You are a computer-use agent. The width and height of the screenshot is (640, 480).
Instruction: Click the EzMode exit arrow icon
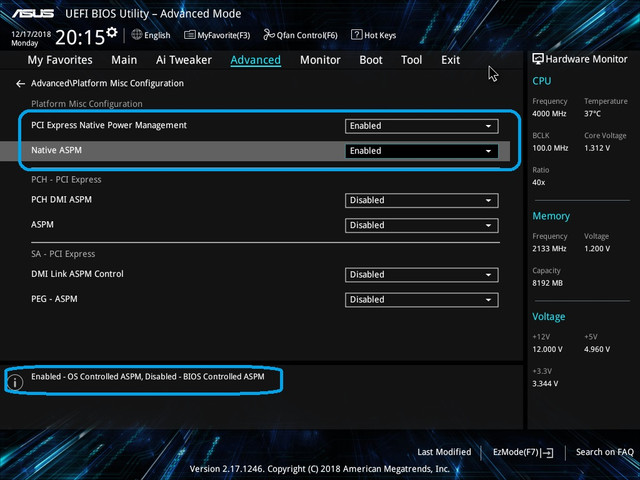[548, 453]
